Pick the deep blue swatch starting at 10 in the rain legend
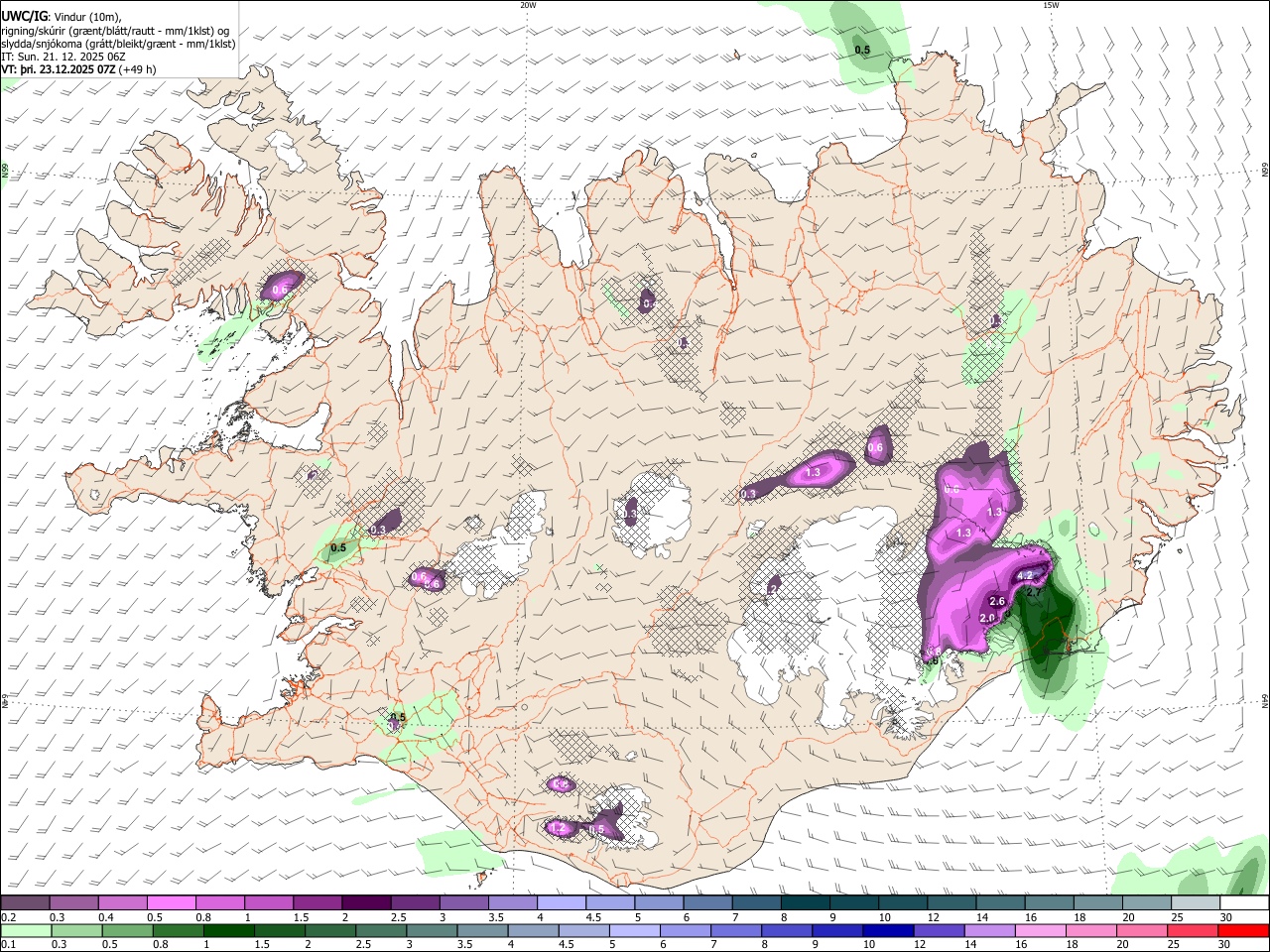1270x952 pixels. tap(886, 930)
